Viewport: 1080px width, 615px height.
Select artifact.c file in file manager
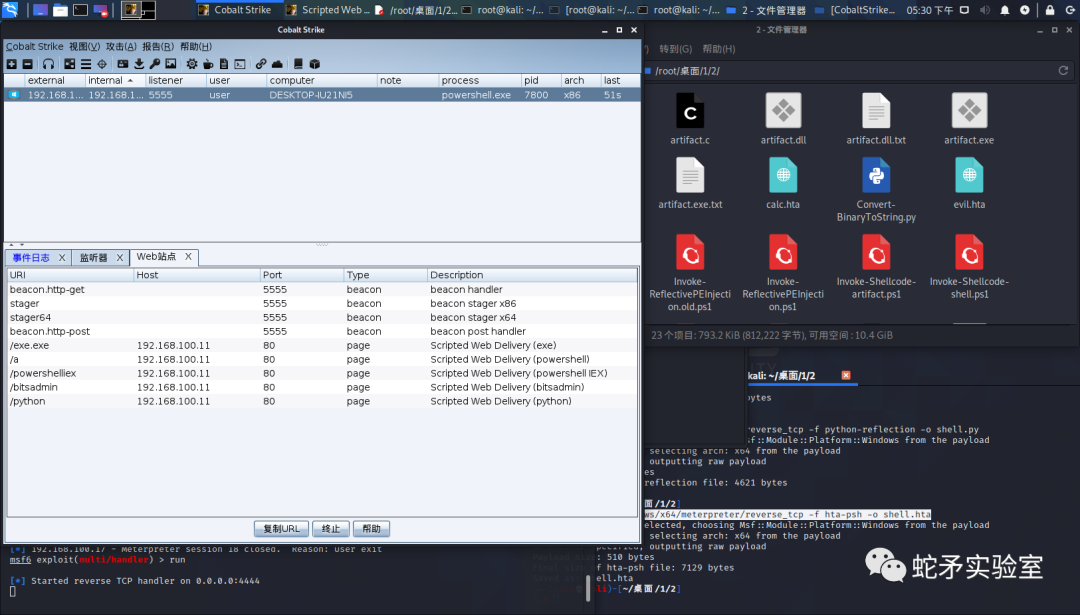point(690,119)
